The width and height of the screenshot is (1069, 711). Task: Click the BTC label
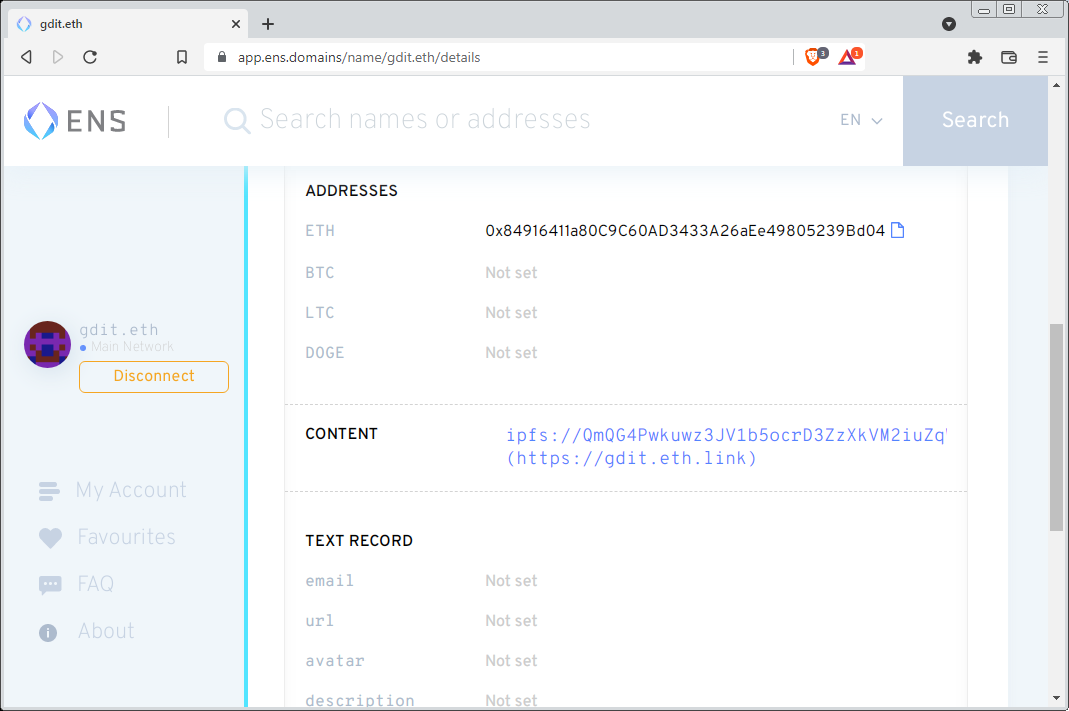(x=320, y=273)
